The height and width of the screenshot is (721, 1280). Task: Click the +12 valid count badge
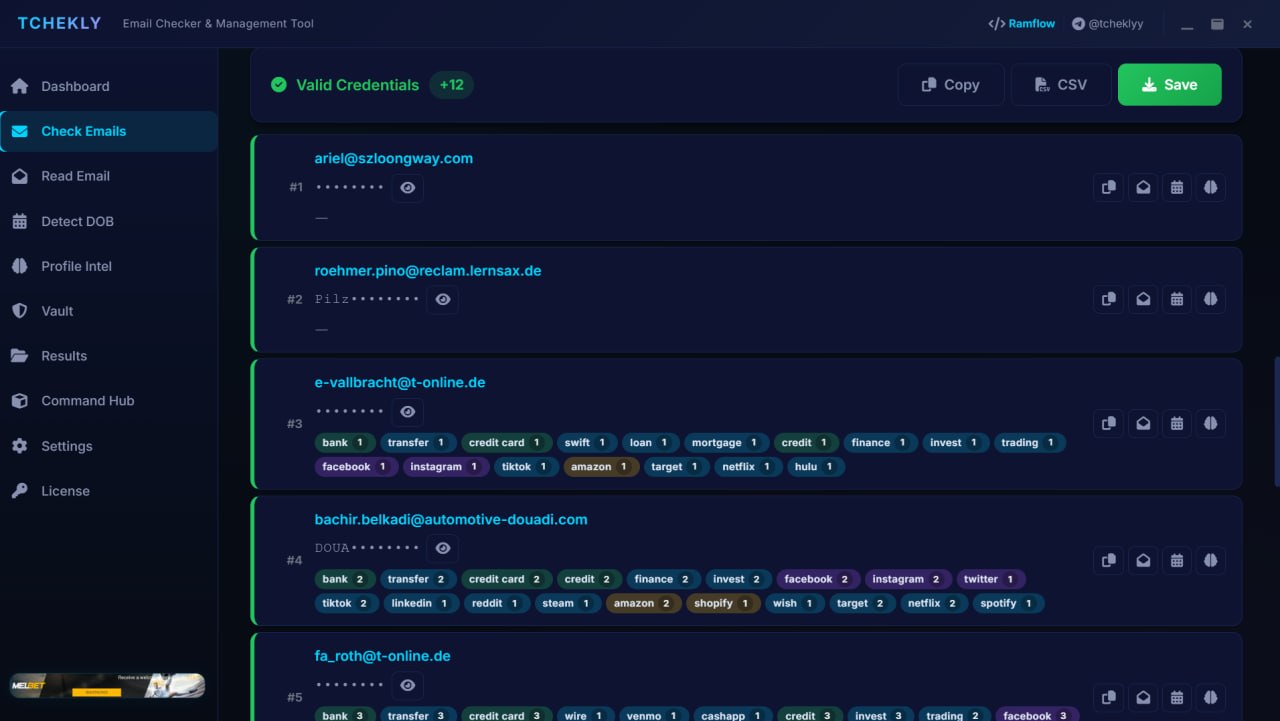tap(452, 85)
